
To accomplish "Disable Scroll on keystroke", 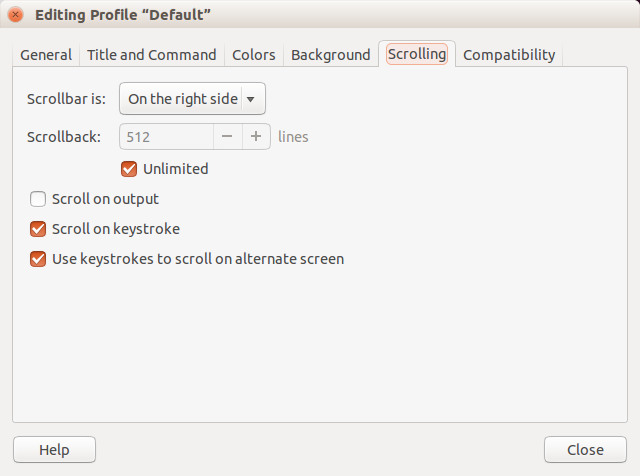I will (39, 229).
